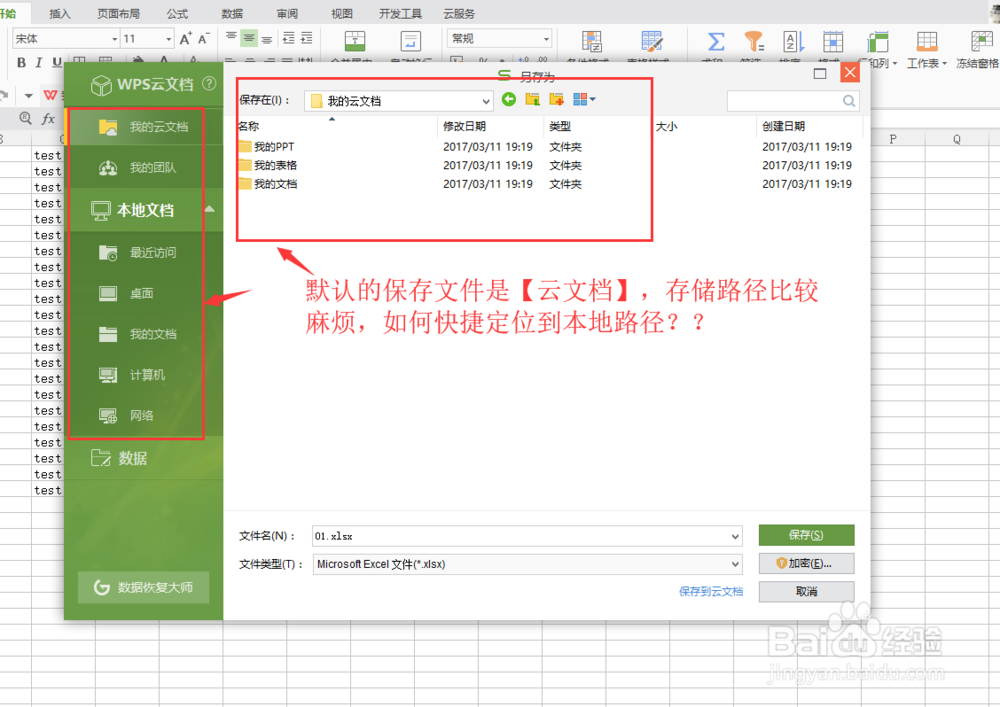Select the 我的表格 folder
The image size is (1000, 707).
click(x=268, y=166)
